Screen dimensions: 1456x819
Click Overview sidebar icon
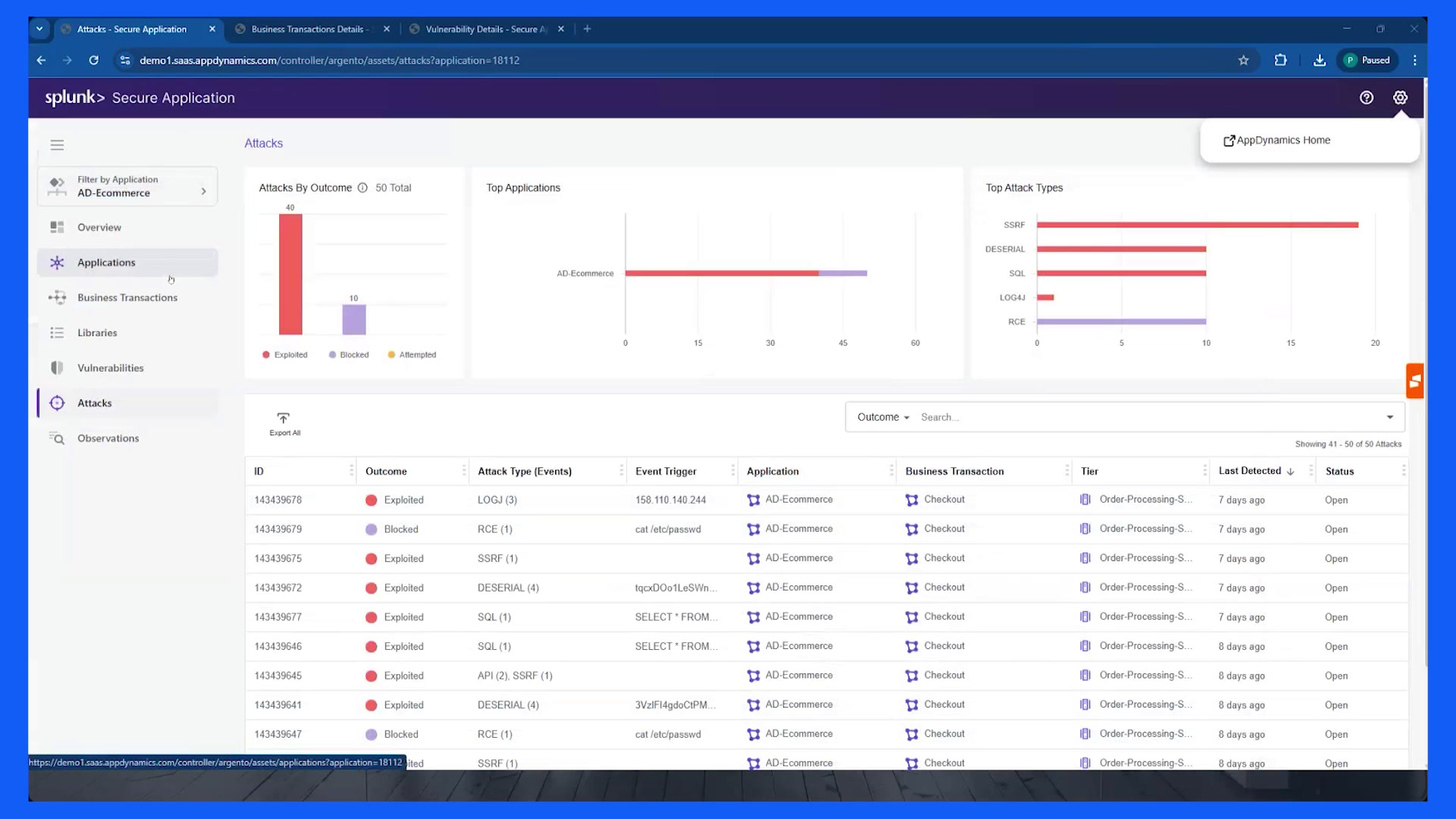point(57,227)
